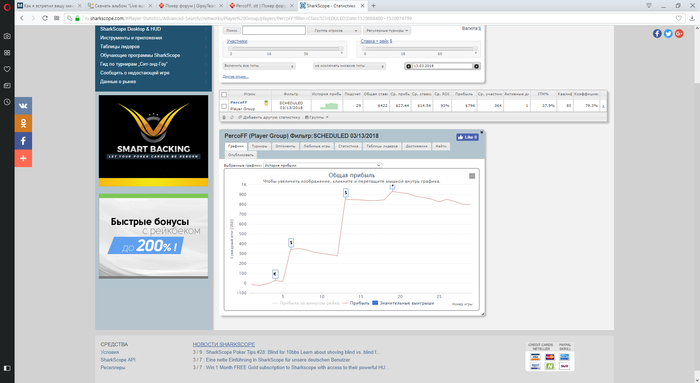Focus the player search input field

[274, 30]
